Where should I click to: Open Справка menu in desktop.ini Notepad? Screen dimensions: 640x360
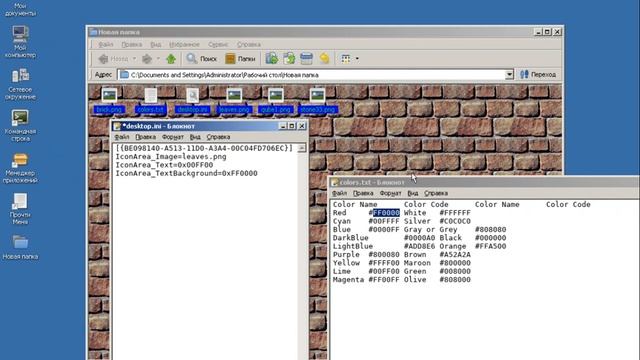(218, 137)
